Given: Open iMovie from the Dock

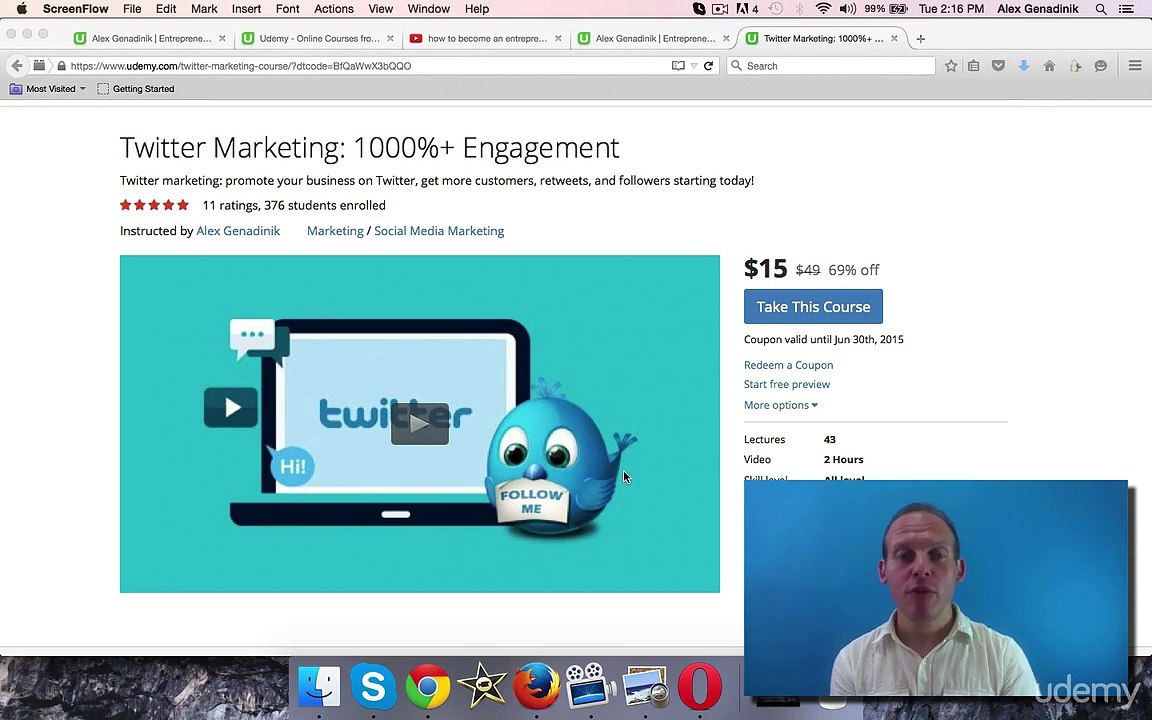Looking at the screenshot, I should click(482, 687).
